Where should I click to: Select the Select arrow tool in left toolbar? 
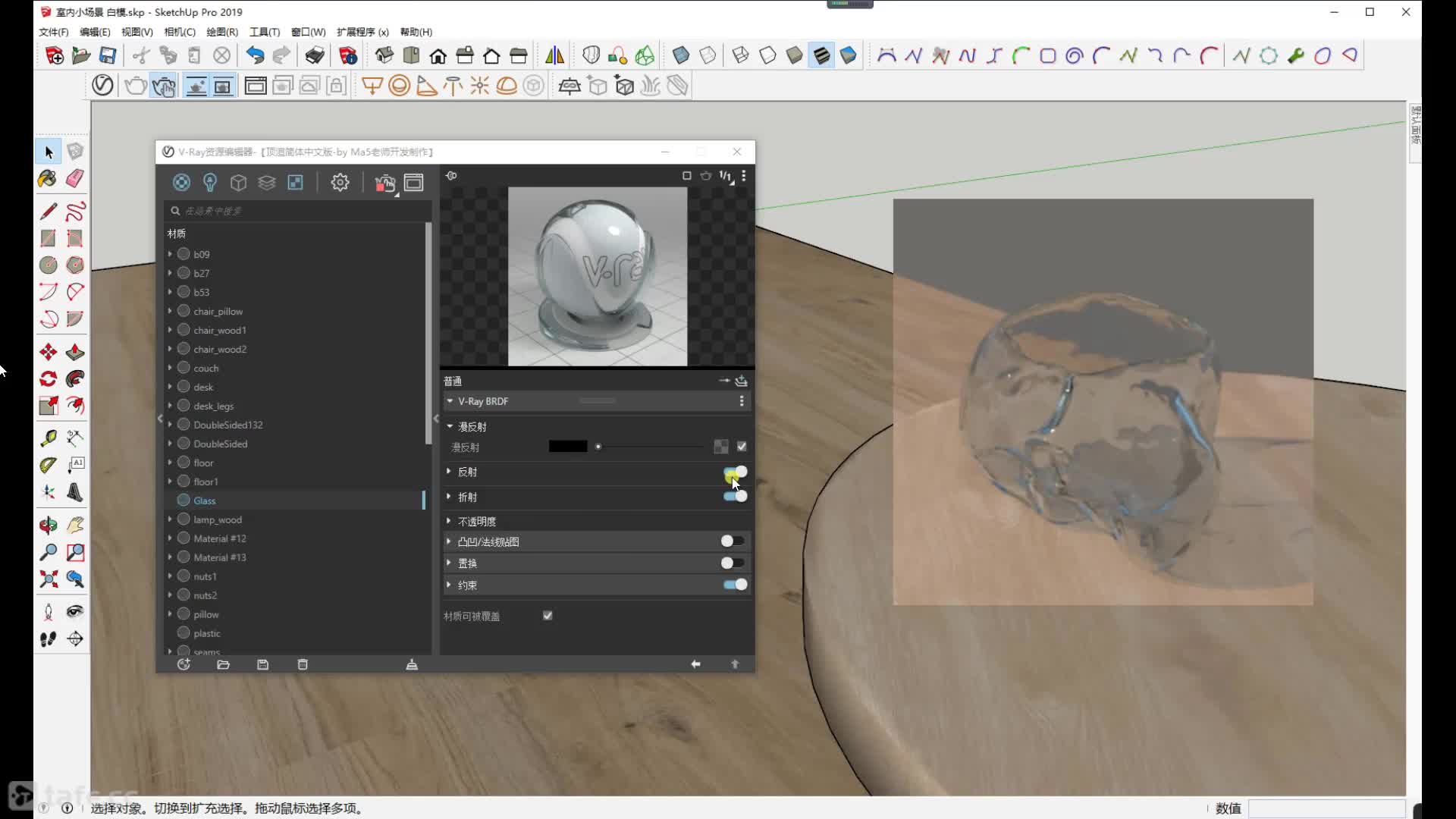click(x=49, y=152)
